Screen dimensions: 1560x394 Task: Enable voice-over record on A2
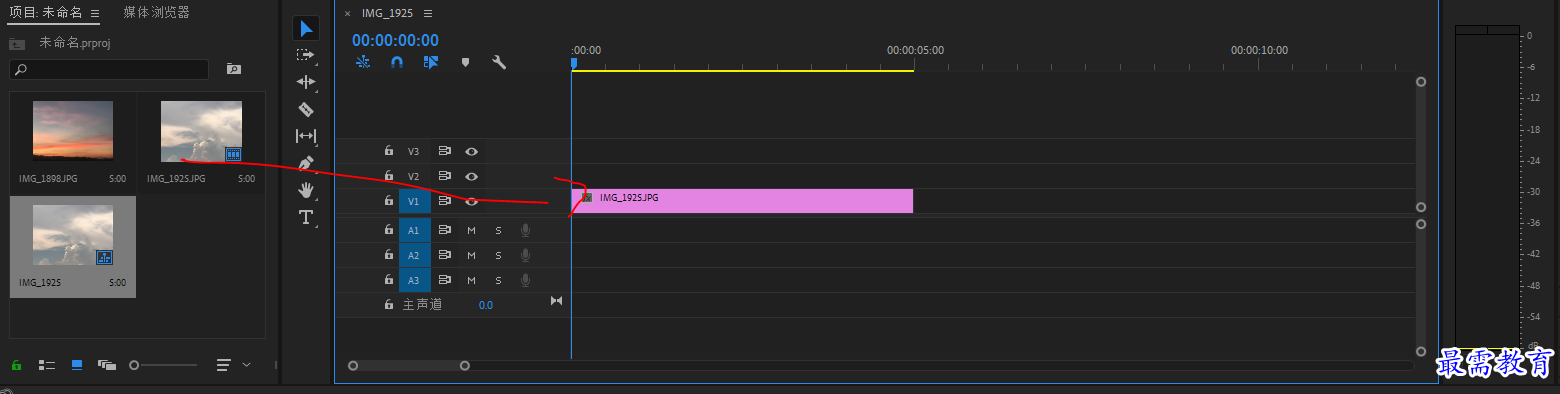525,255
